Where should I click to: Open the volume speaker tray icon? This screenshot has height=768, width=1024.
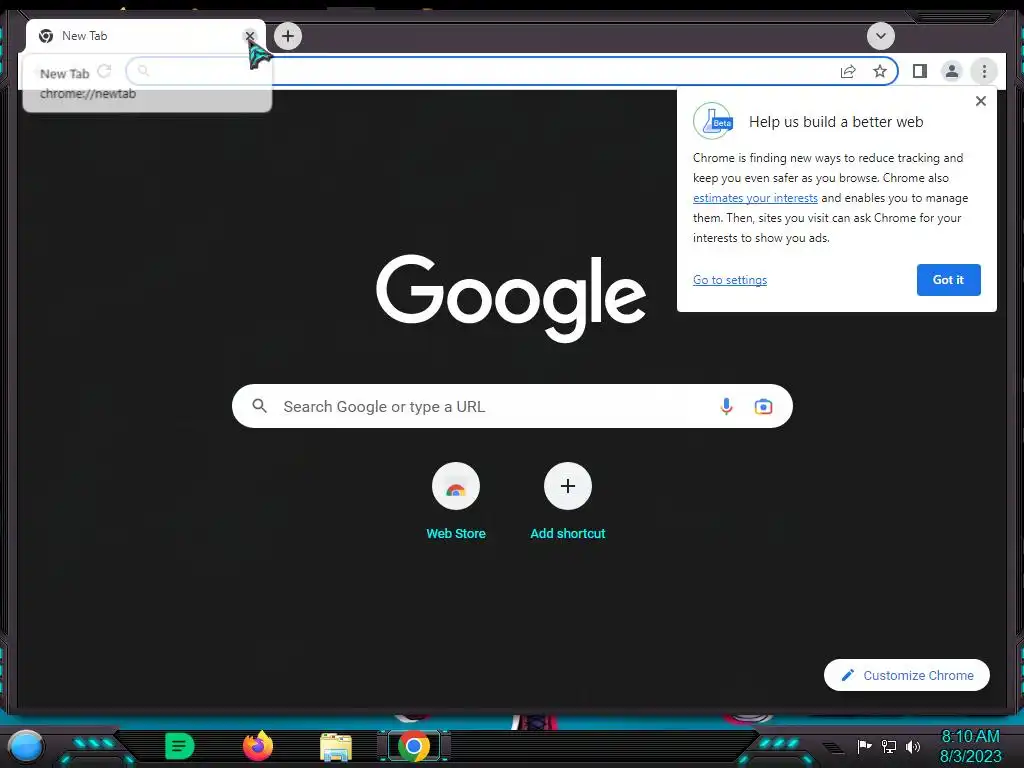point(912,746)
